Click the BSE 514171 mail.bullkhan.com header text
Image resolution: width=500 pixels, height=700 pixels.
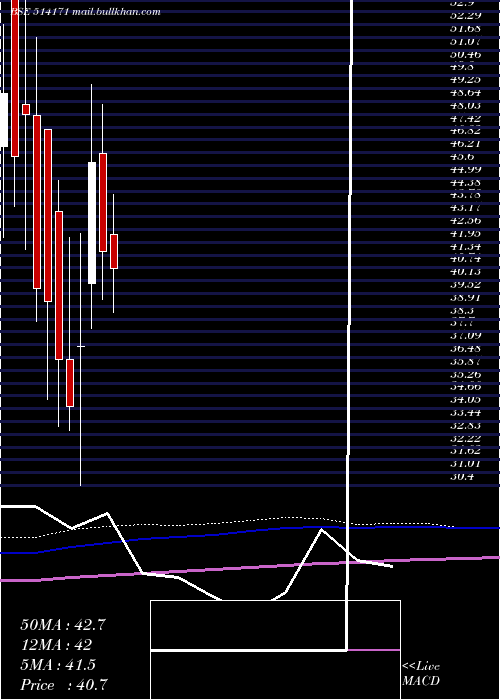point(86,12)
